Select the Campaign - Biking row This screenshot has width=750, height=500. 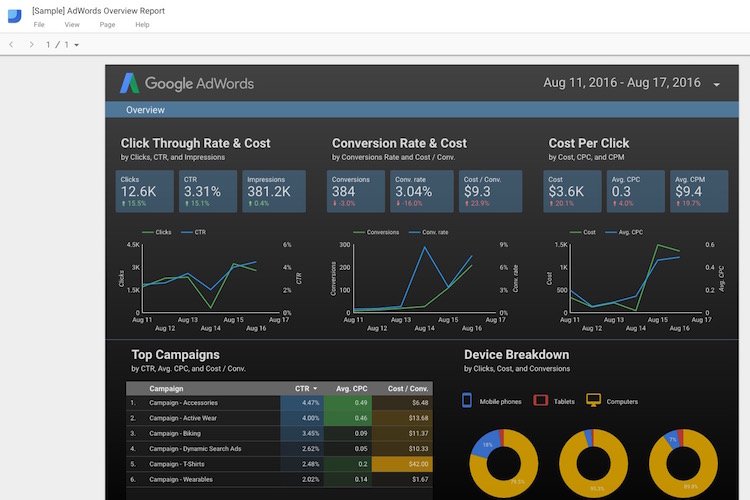(x=279, y=433)
